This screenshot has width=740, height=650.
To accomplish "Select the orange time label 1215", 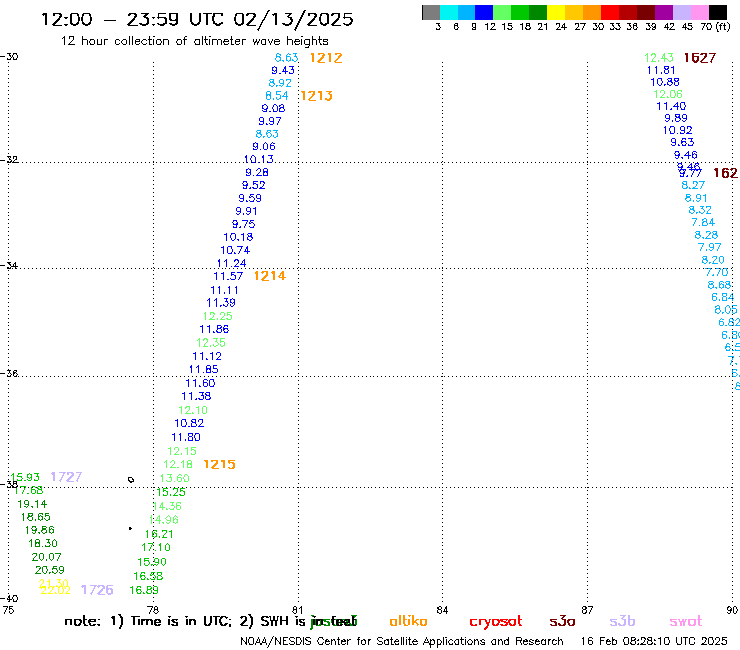I will tap(219, 464).
